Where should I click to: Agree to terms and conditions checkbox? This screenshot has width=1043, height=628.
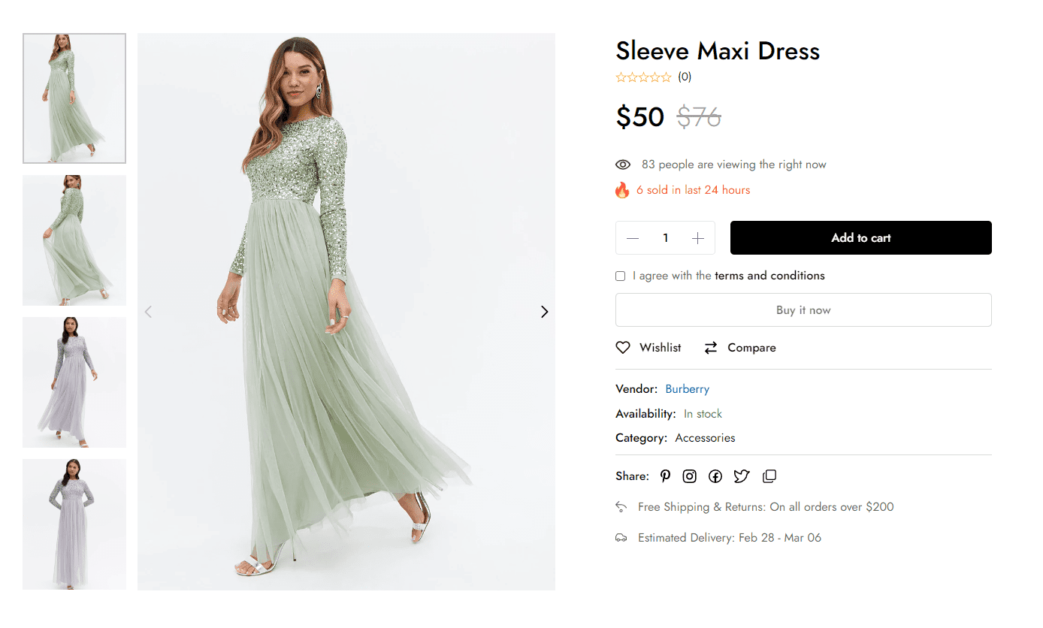pos(620,276)
